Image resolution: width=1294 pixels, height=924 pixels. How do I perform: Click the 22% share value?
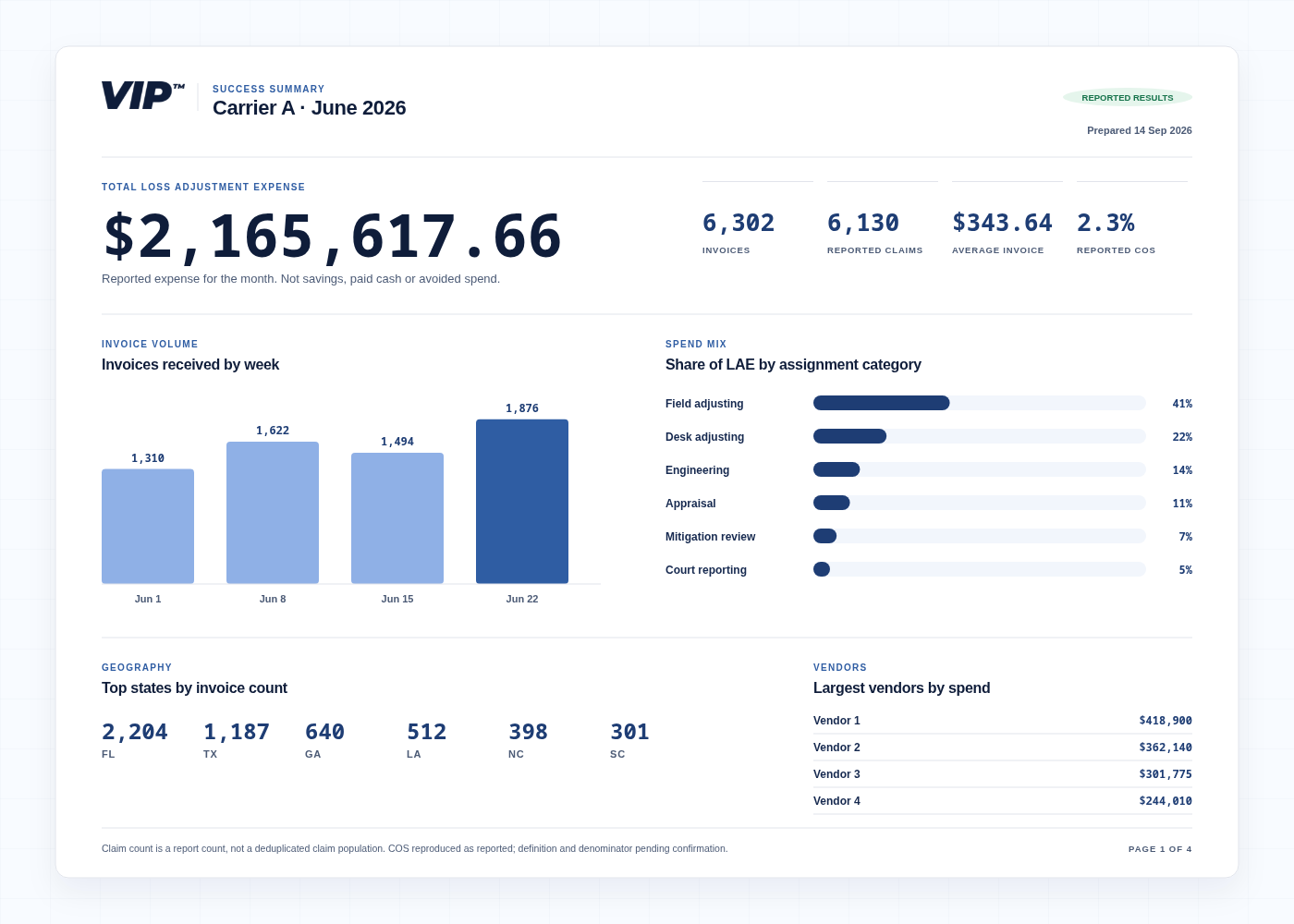tap(1182, 437)
